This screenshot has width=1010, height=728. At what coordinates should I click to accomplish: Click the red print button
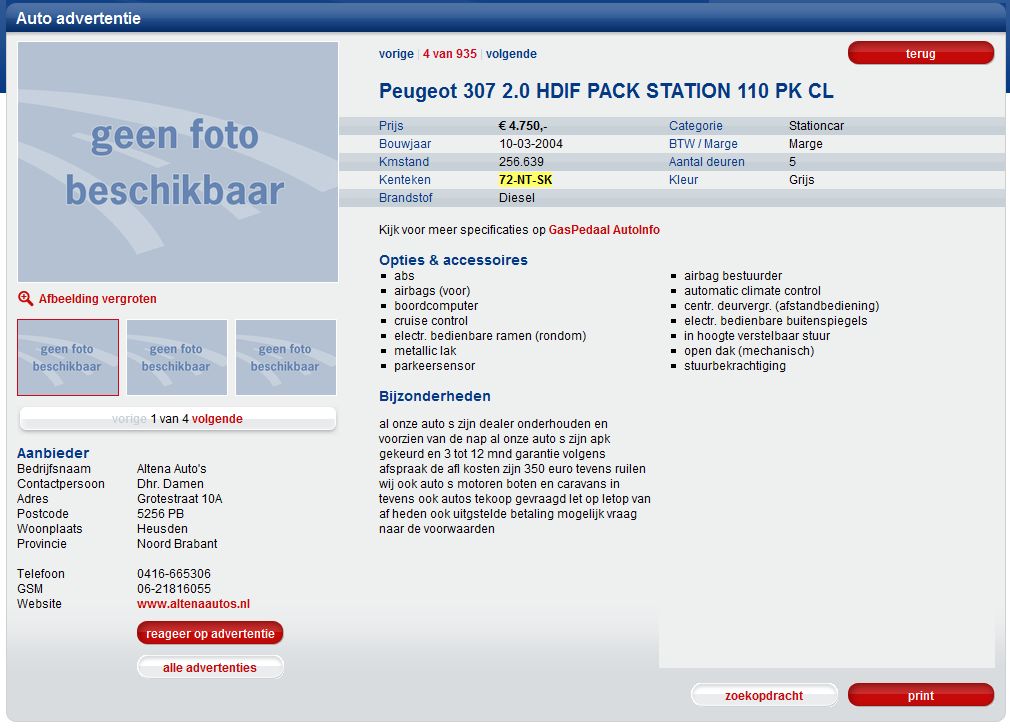[x=920, y=696]
